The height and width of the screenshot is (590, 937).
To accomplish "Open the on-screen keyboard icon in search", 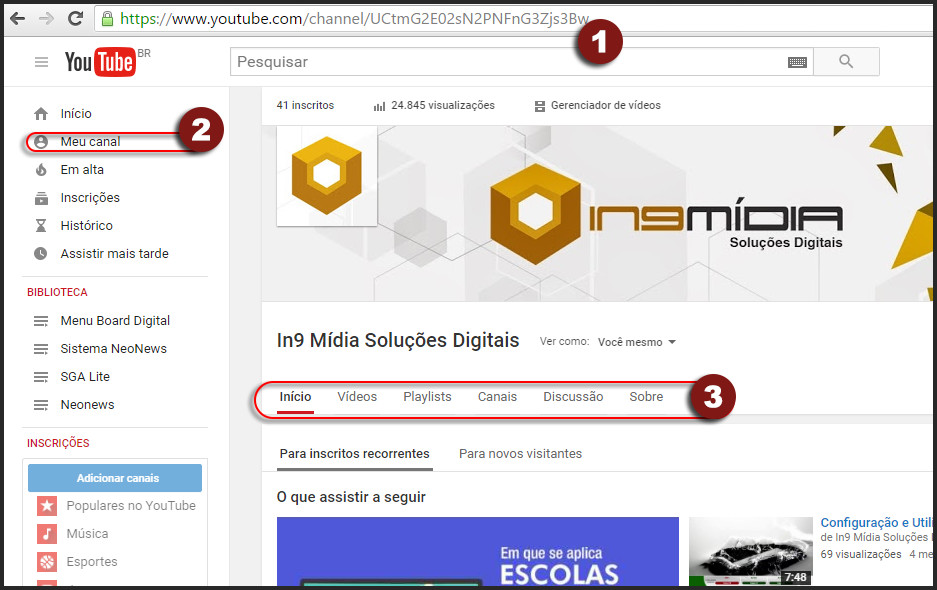I will click(x=797, y=62).
